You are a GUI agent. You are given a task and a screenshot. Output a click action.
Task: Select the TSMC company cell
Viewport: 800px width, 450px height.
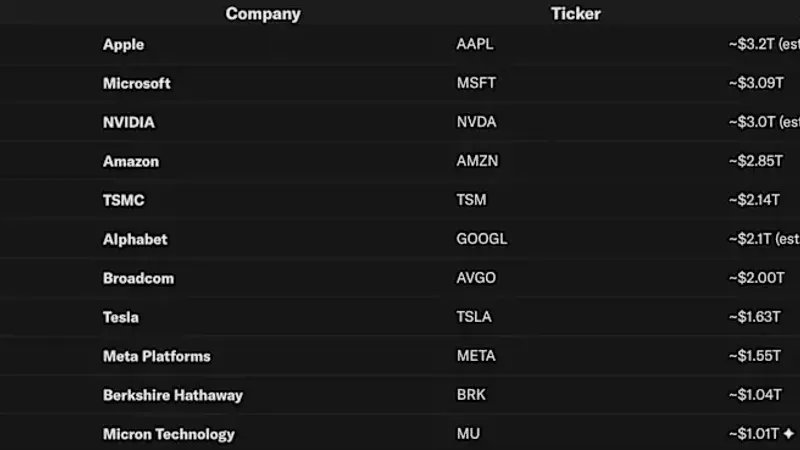point(123,200)
